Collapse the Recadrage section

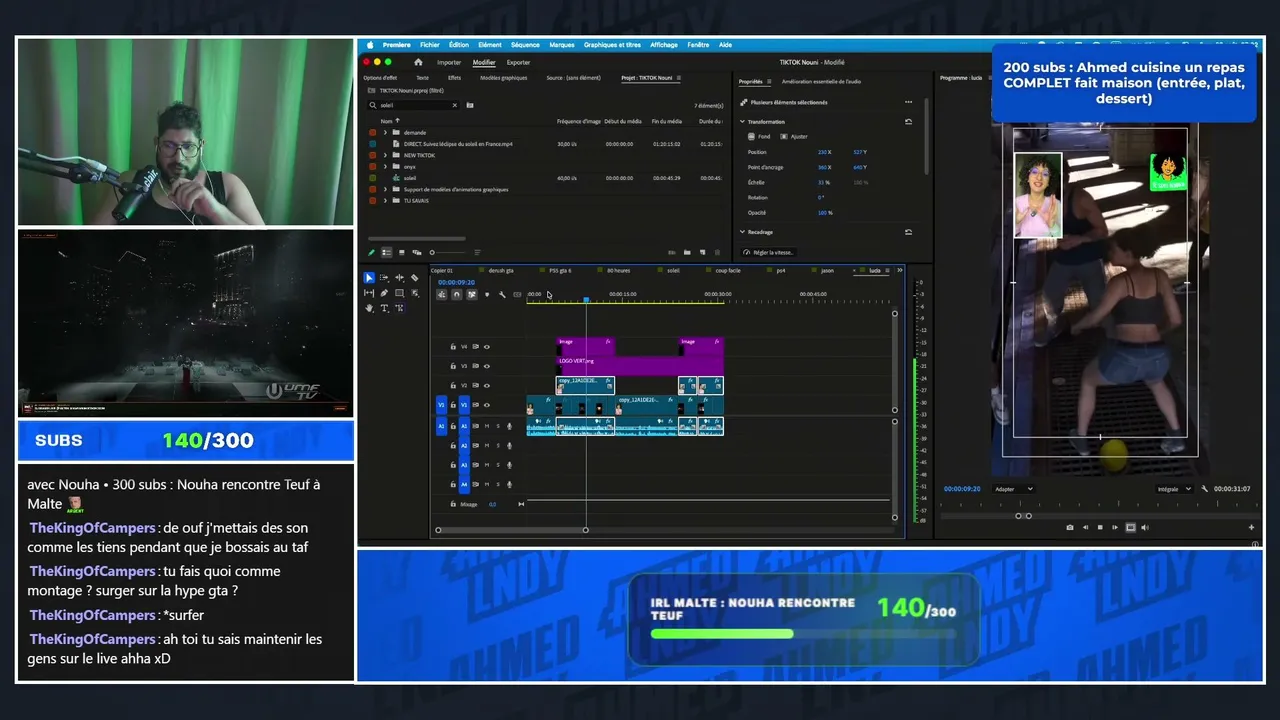pyautogui.click(x=743, y=232)
